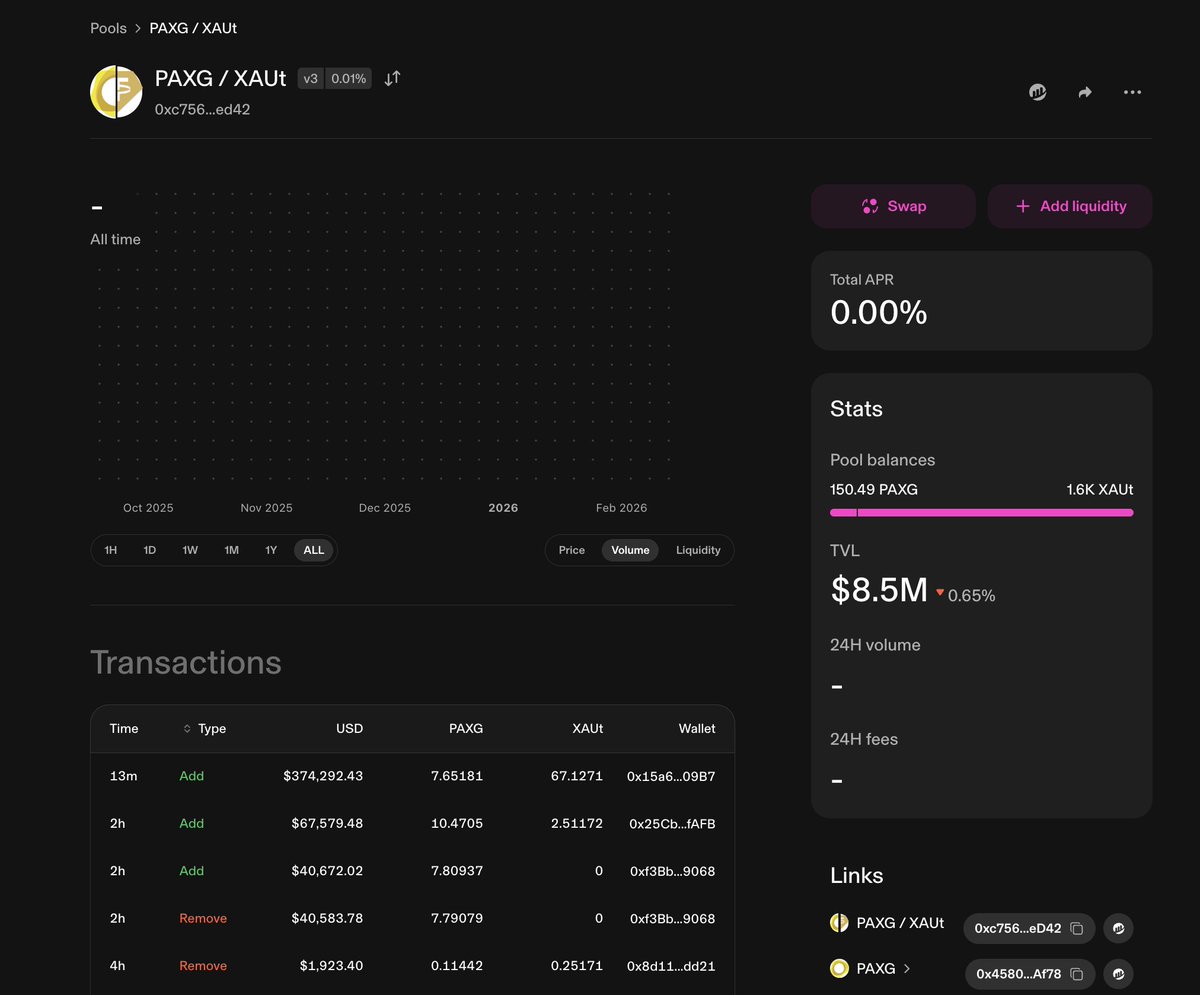Screen dimensions: 1200x995
Task: Click the 0.00% Total APR value
Action: click(x=879, y=313)
